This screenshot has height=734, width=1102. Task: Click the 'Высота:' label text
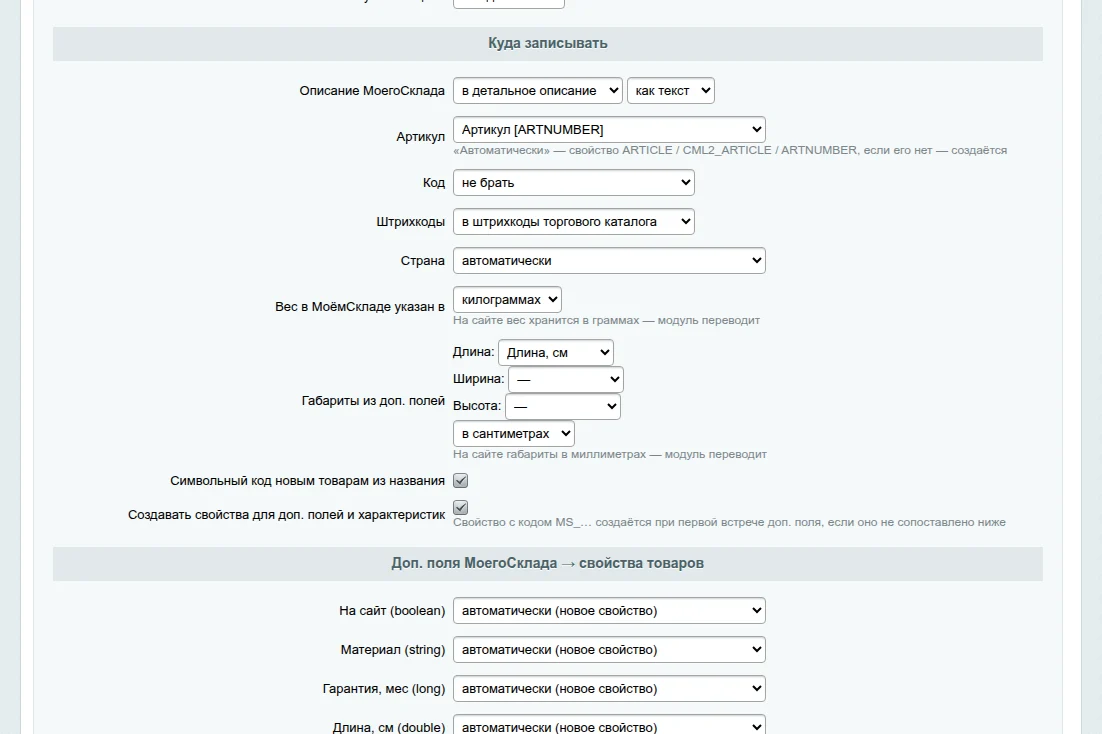pyautogui.click(x=477, y=406)
